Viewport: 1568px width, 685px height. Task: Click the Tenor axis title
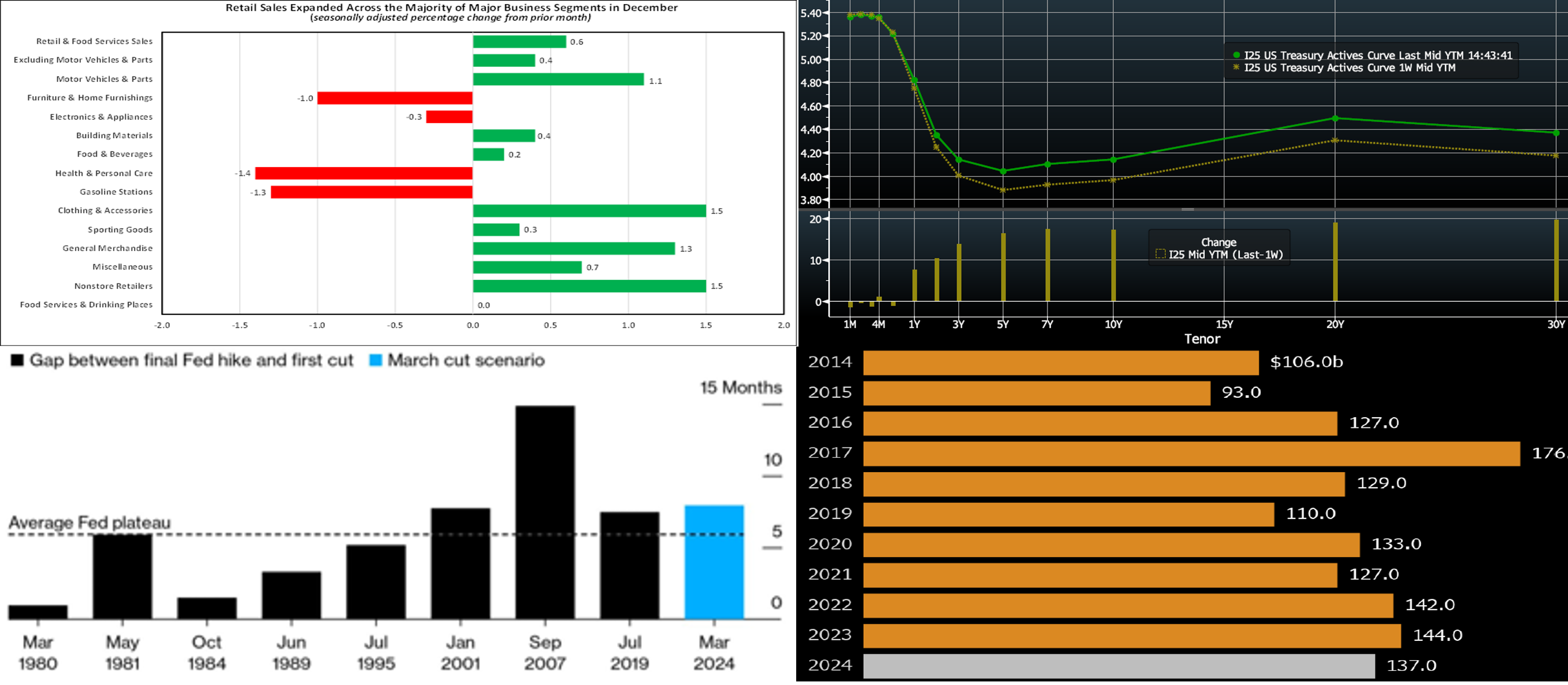point(1202,339)
